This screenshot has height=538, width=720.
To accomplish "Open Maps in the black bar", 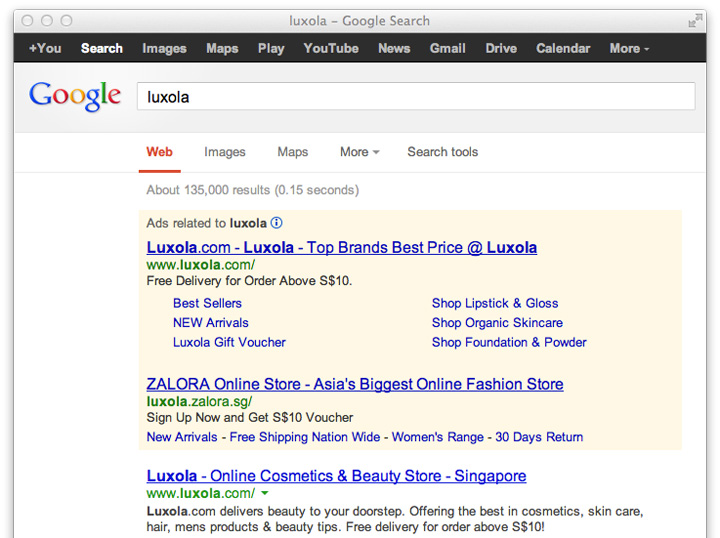I will tap(222, 49).
